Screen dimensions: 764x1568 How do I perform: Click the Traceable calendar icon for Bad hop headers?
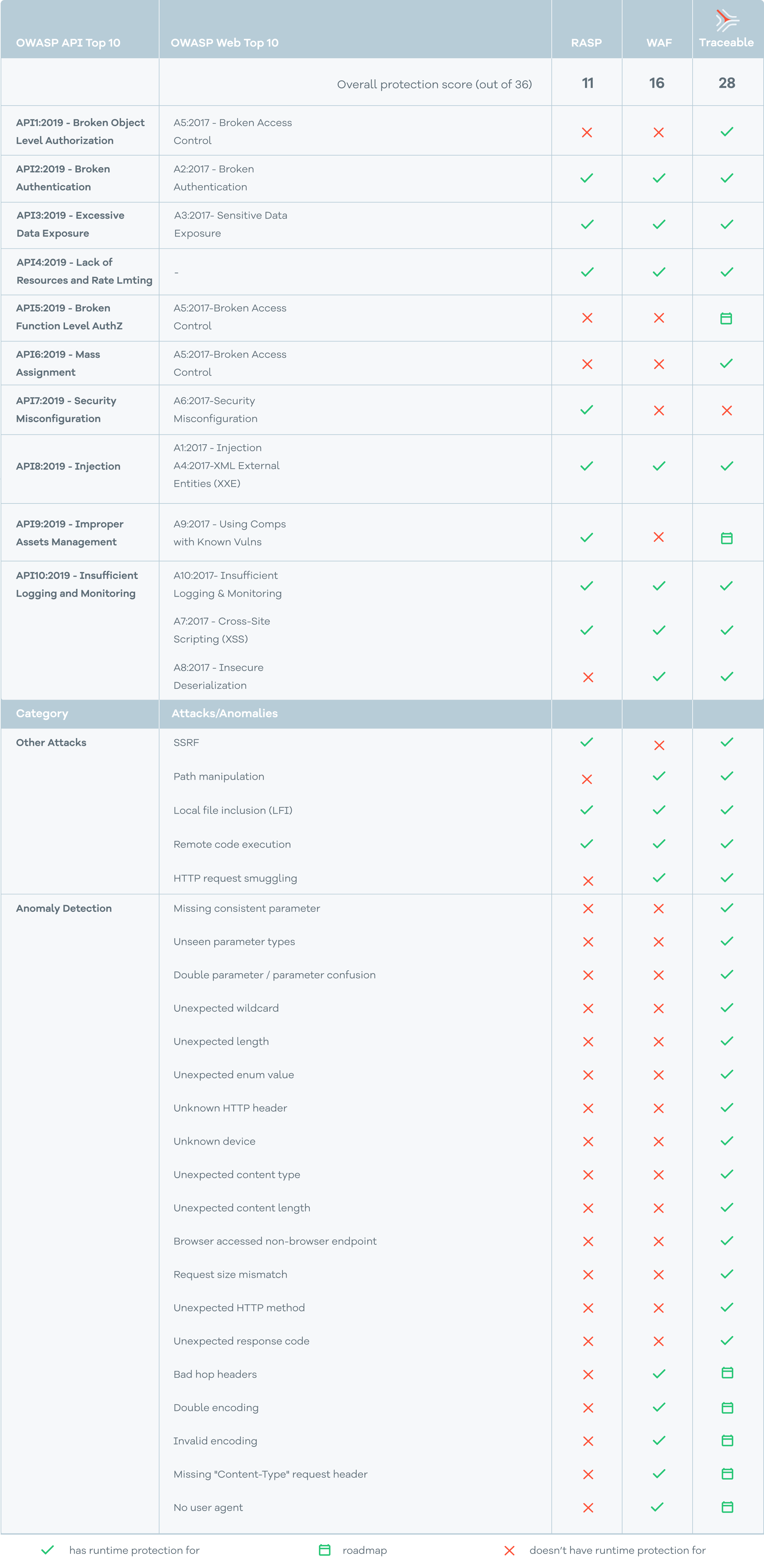coord(727,1373)
